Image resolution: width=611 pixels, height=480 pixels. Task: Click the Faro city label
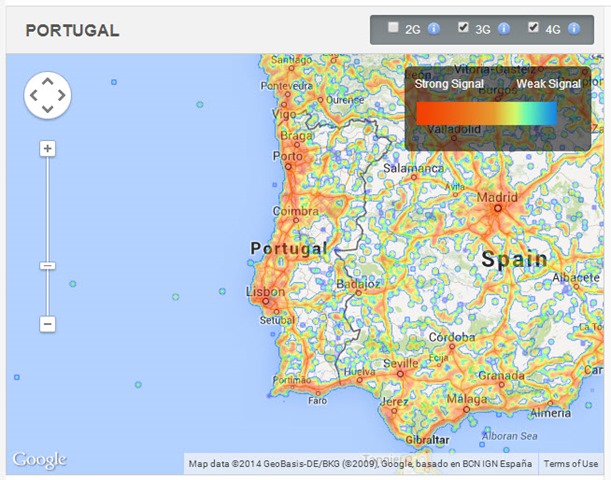click(x=318, y=401)
